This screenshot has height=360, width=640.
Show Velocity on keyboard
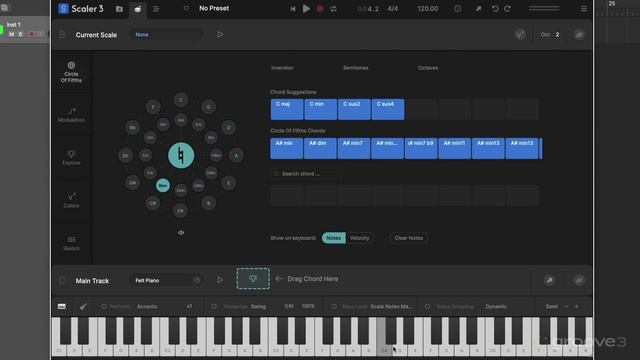click(x=360, y=238)
